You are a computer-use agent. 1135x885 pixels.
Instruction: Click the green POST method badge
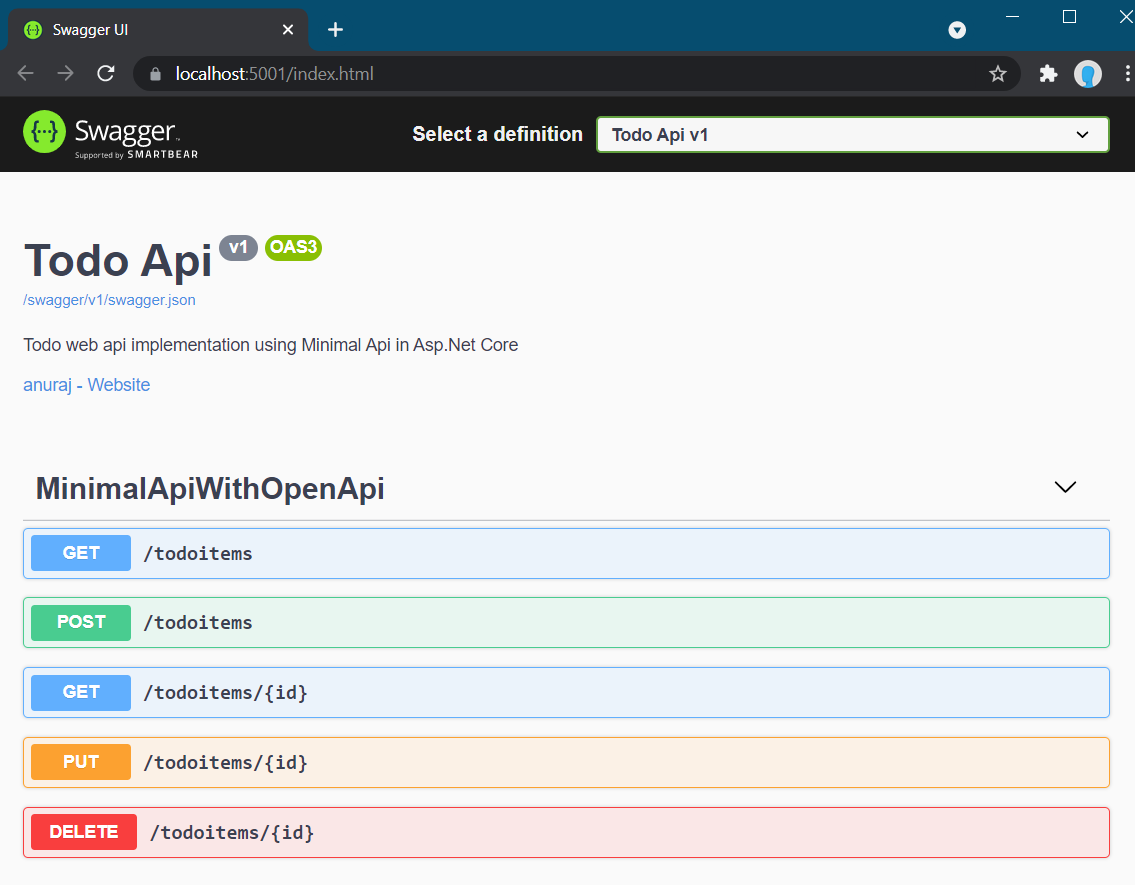[81, 622]
